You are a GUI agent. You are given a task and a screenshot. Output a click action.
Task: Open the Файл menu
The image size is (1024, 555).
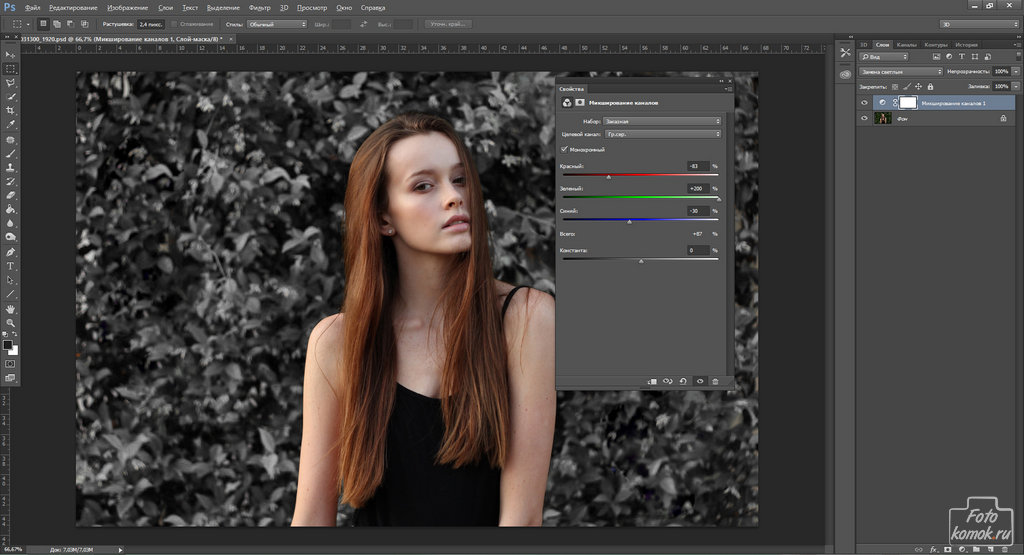(x=32, y=8)
